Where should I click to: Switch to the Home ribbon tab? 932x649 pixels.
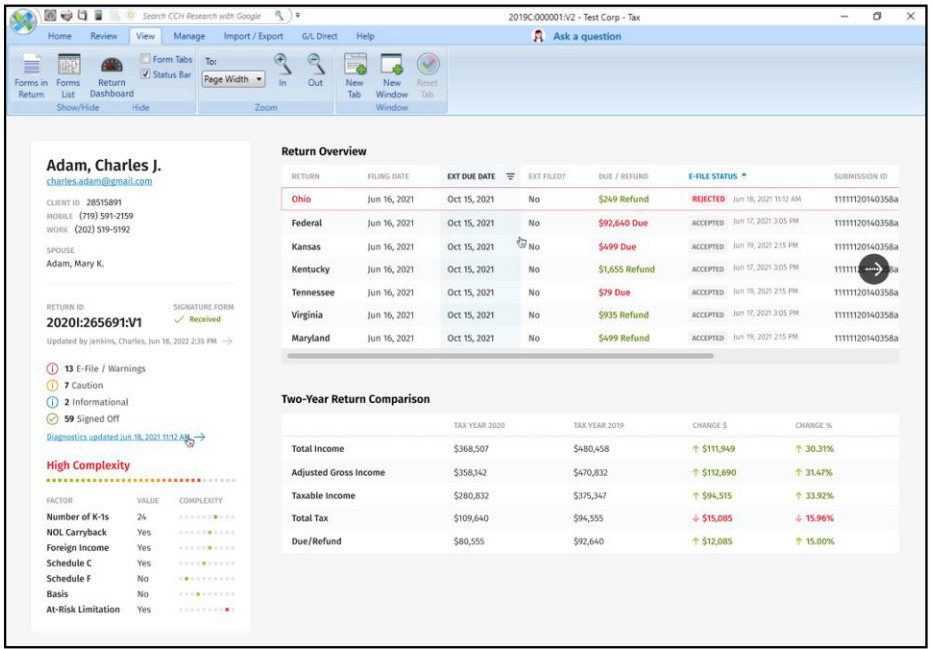click(x=59, y=36)
